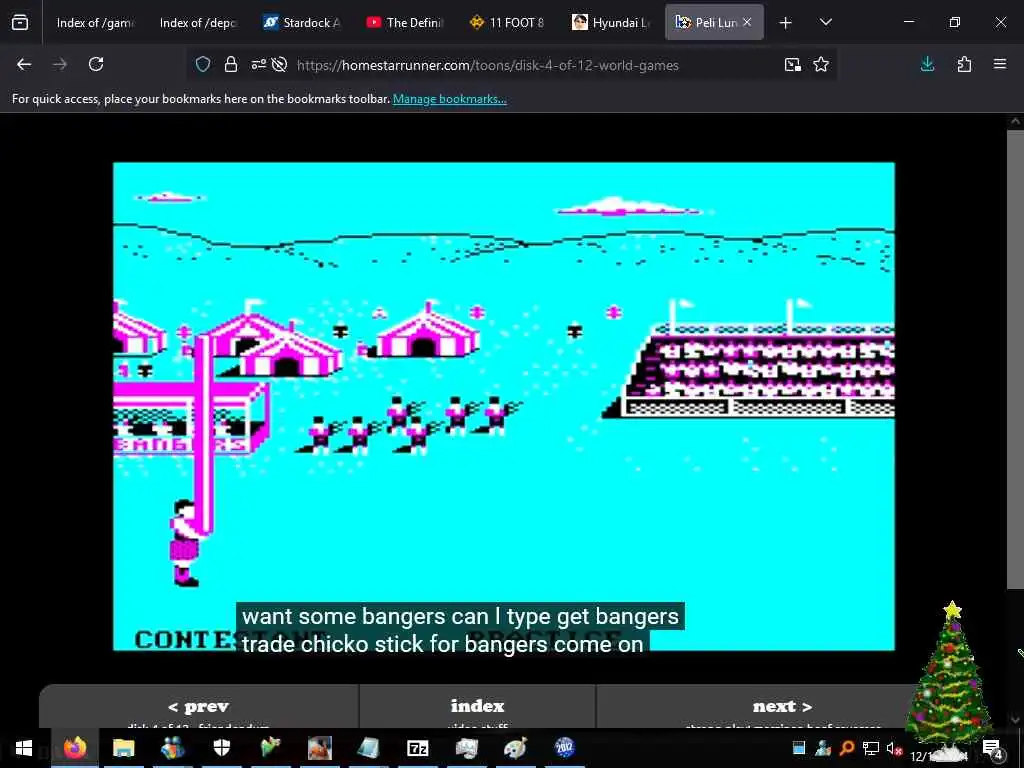Open the Firefox tab overview icon
The image size is (1024, 768).
(20, 22)
